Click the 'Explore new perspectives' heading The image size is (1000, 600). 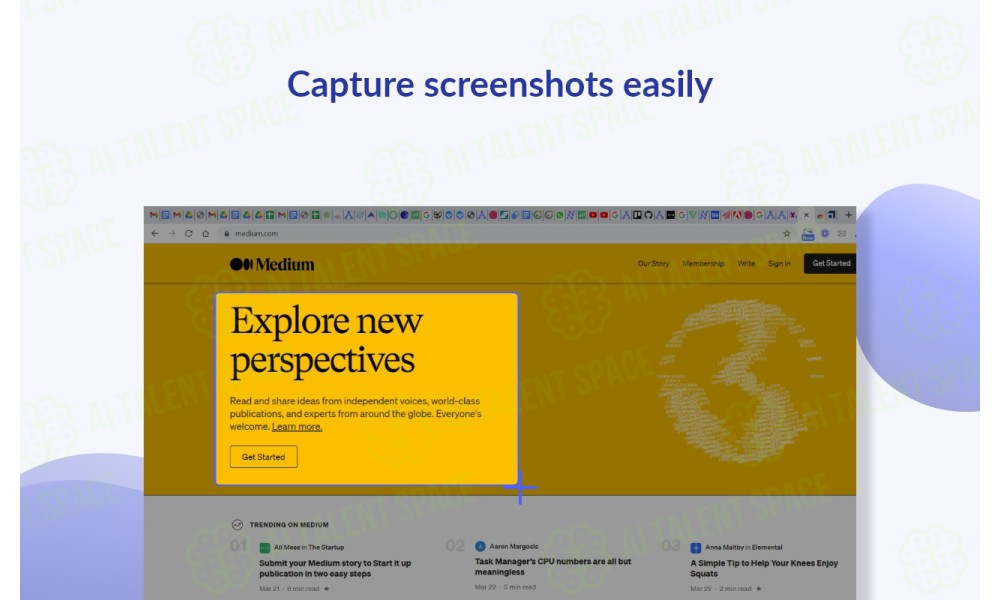(x=327, y=340)
